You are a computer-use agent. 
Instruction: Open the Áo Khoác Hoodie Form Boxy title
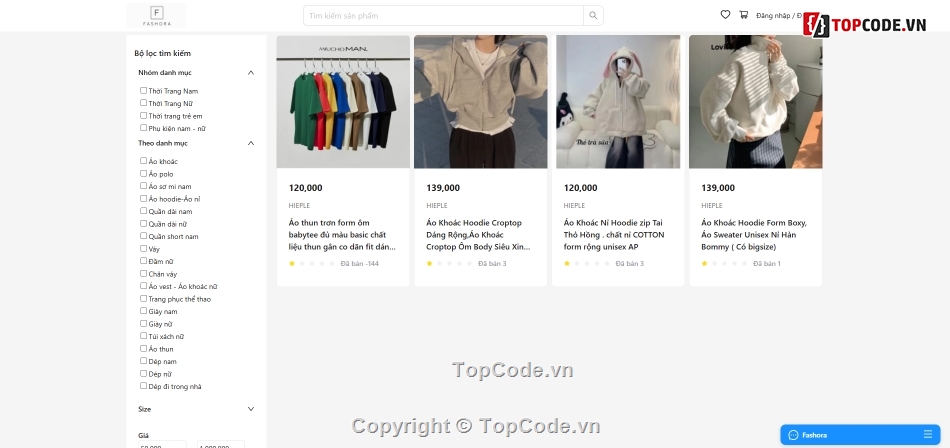754,235
